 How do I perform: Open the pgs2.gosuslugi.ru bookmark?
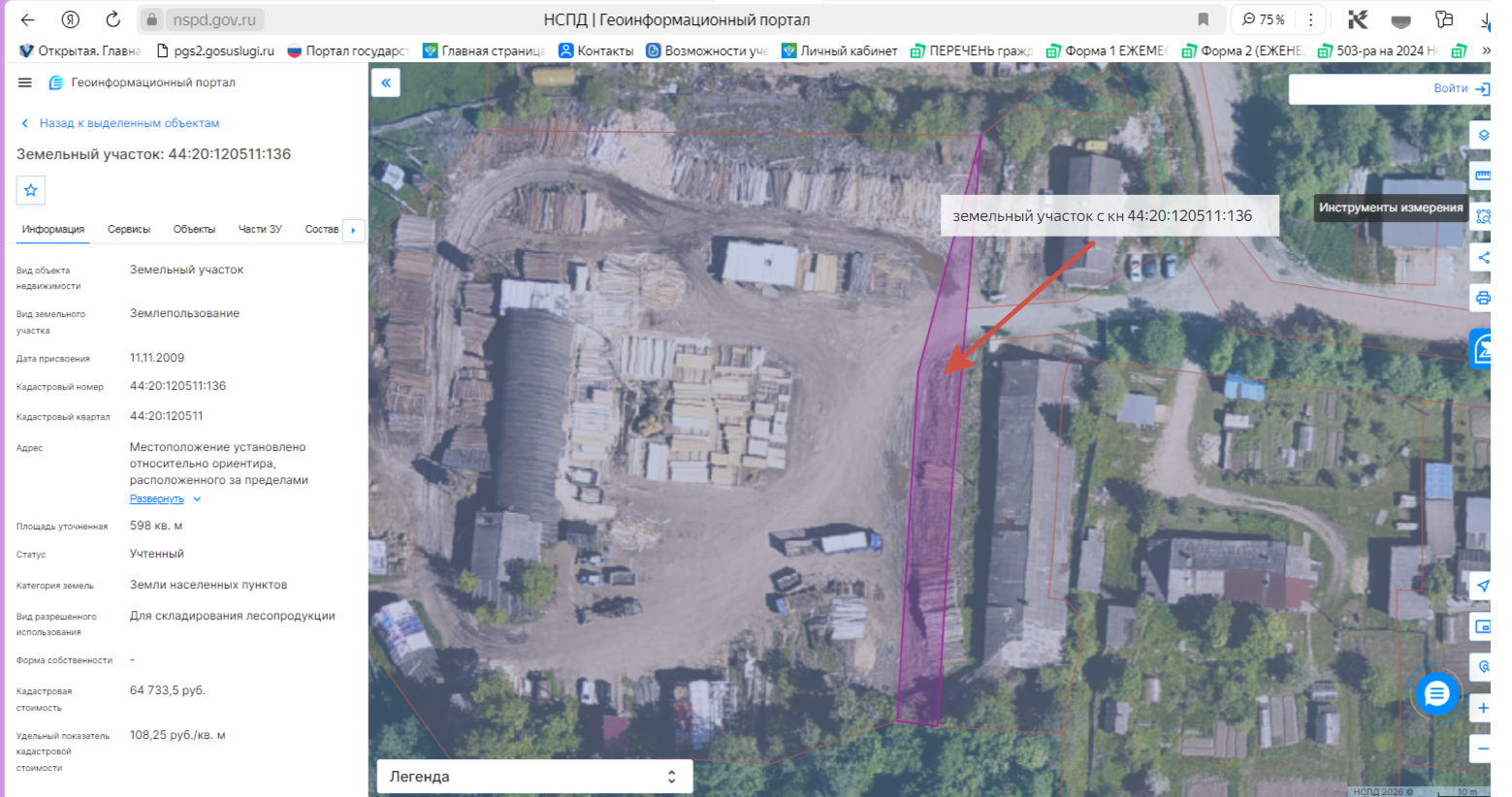(215, 50)
